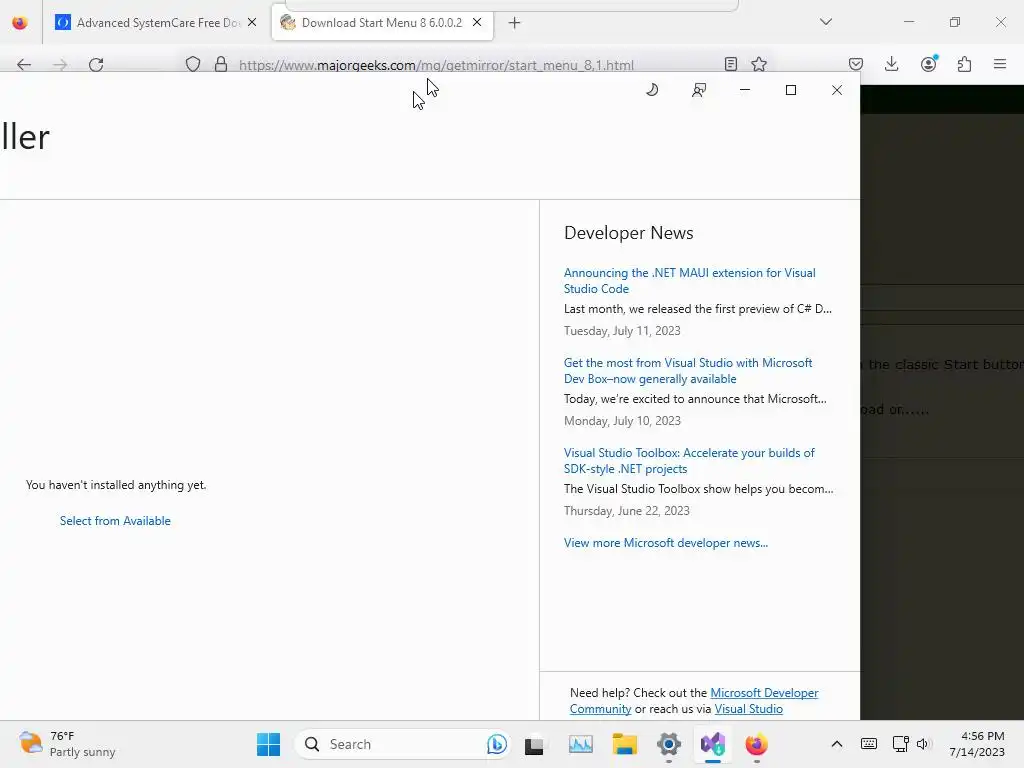Open Firefox tracking protection shield

[193, 64]
